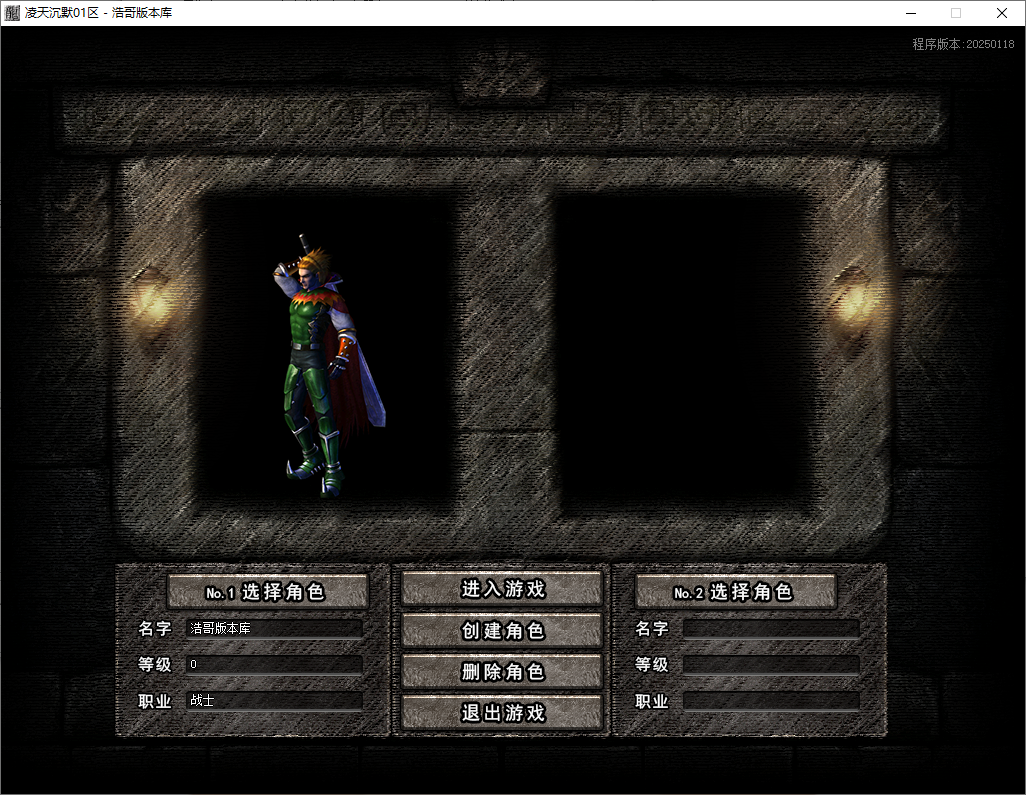The height and width of the screenshot is (795, 1026).
Task: Close the game window
Action: tap(1002, 13)
